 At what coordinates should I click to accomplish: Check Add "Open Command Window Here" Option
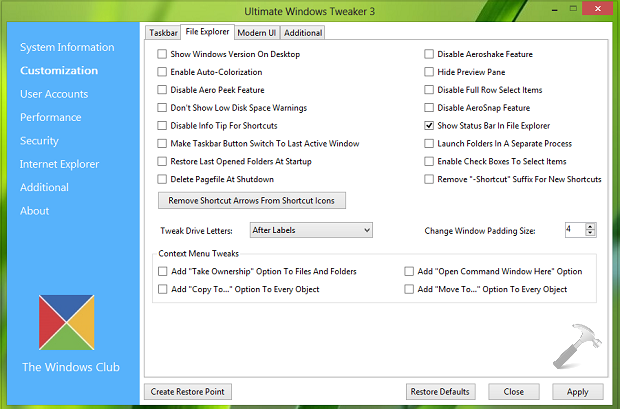(x=409, y=271)
